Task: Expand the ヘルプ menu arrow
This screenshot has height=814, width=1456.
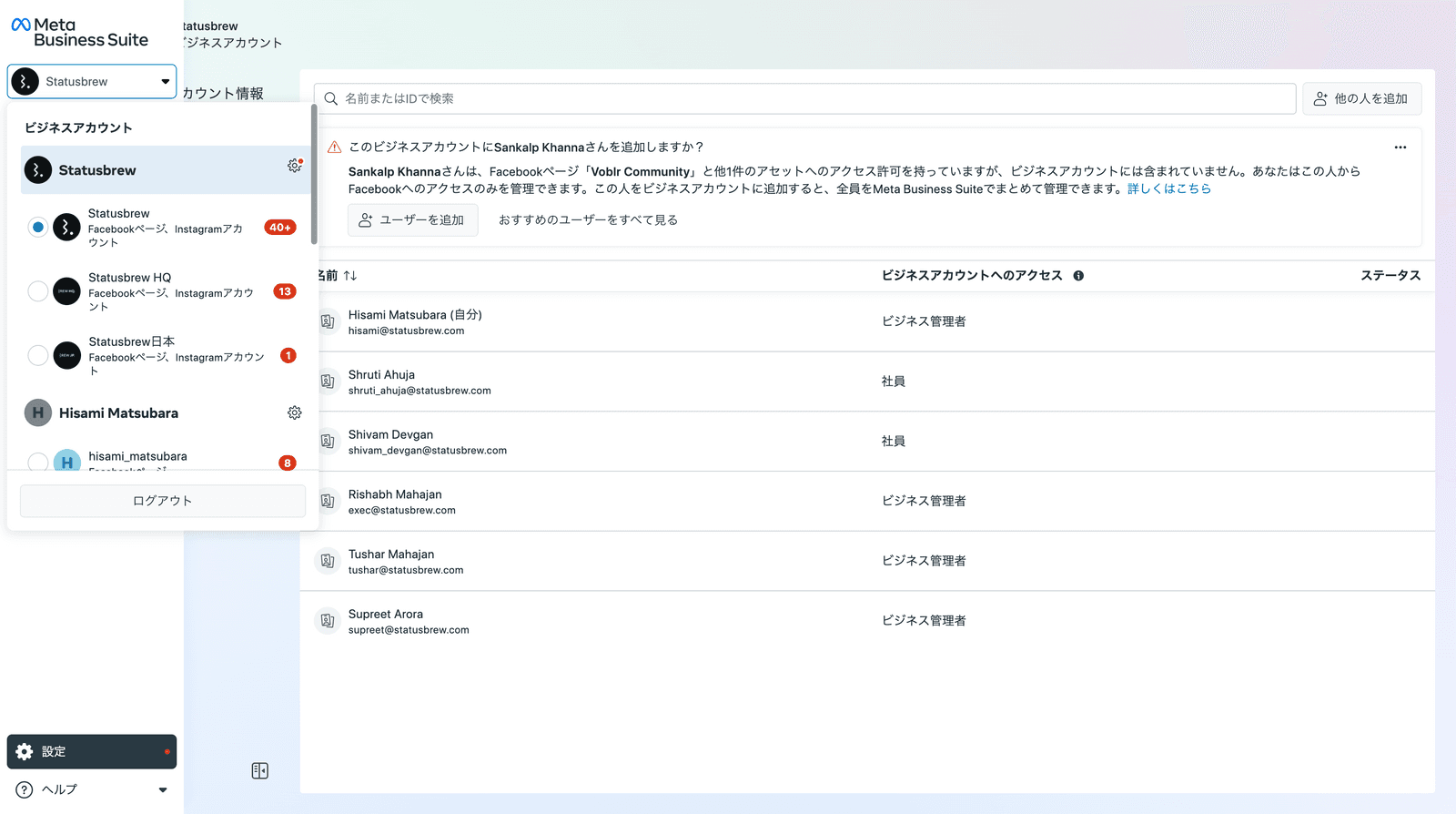Action: (163, 790)
